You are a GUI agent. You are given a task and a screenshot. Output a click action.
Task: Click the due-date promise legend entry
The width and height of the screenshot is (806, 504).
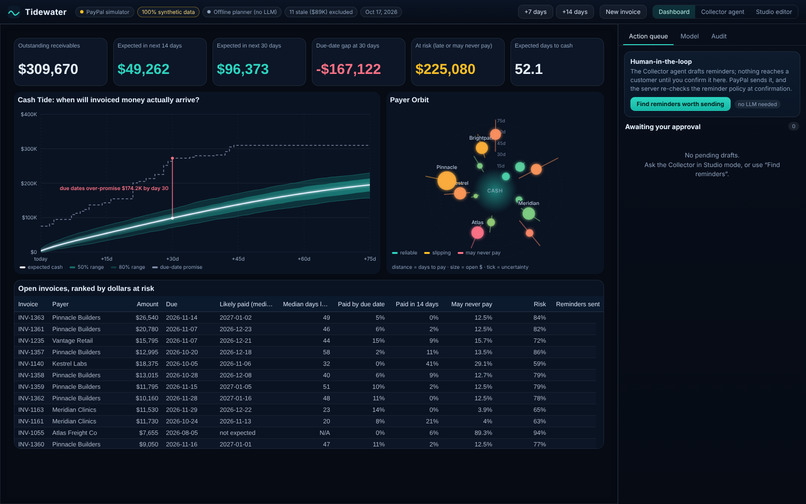(177, 267)
